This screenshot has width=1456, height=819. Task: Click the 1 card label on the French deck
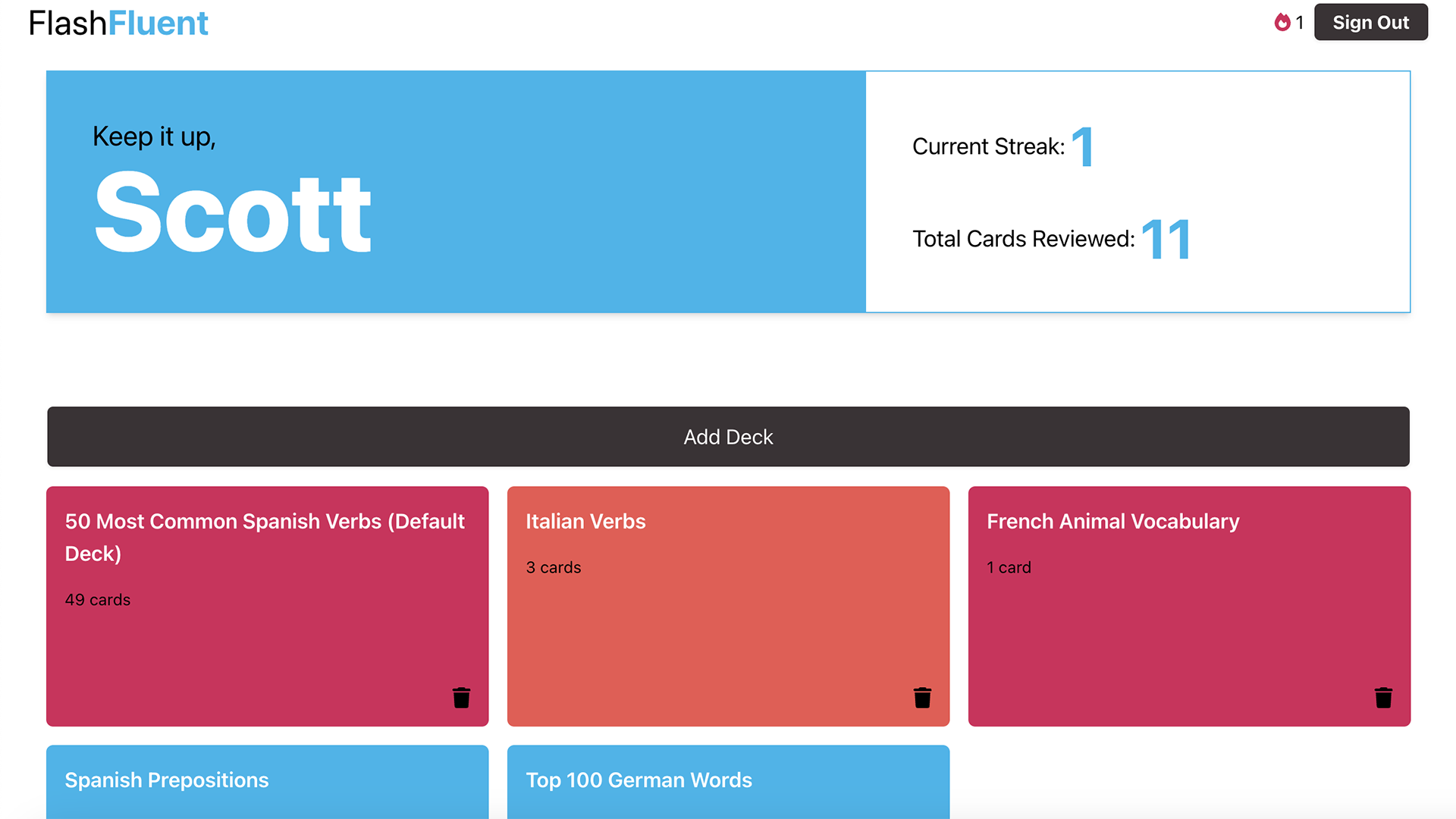coord(1009,567)
